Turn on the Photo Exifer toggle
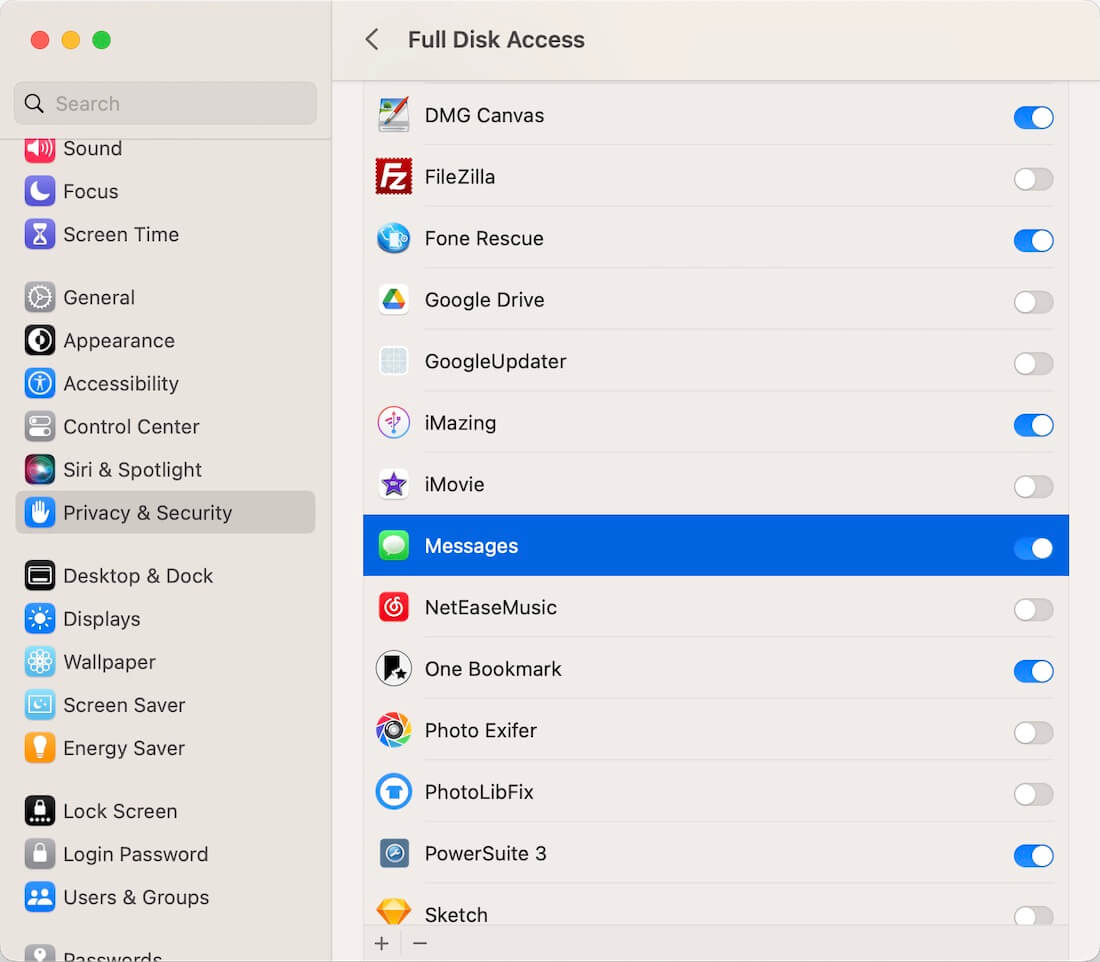Image resolution: width=1100 pixels, height=962 pixels. [1033, 733]
